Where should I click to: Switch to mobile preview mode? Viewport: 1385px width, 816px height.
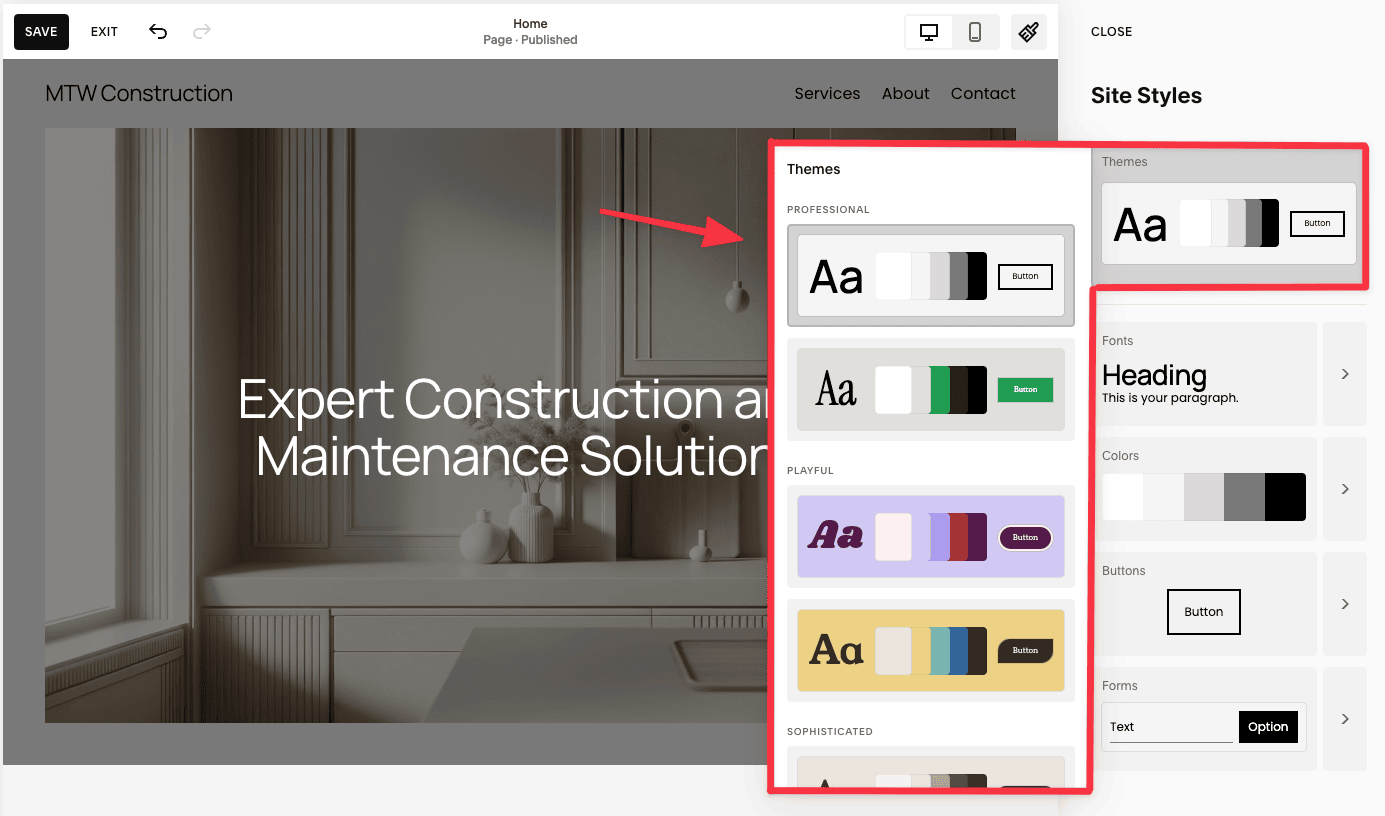click(975, 31)
